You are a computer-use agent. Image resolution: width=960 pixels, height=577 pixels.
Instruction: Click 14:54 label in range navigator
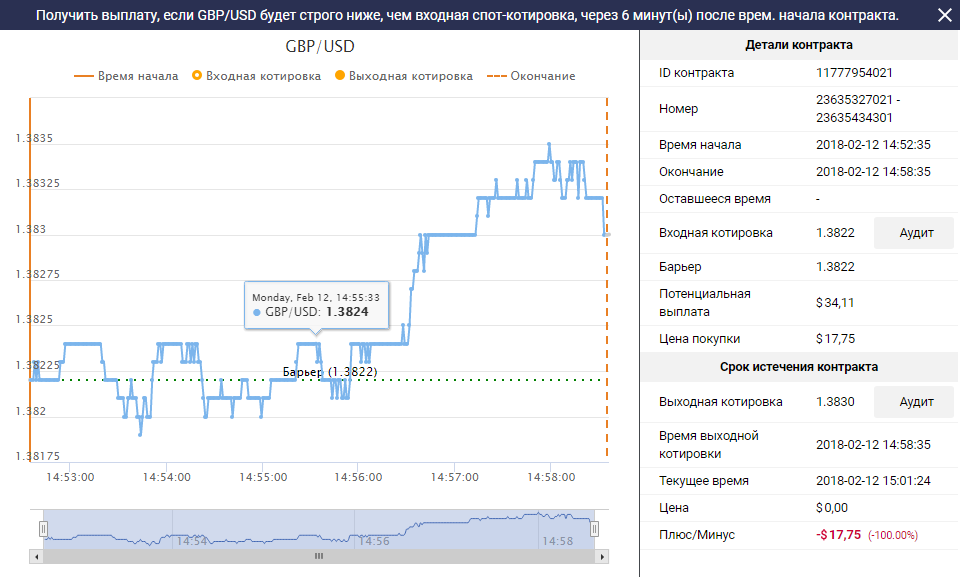click(192, 541)
